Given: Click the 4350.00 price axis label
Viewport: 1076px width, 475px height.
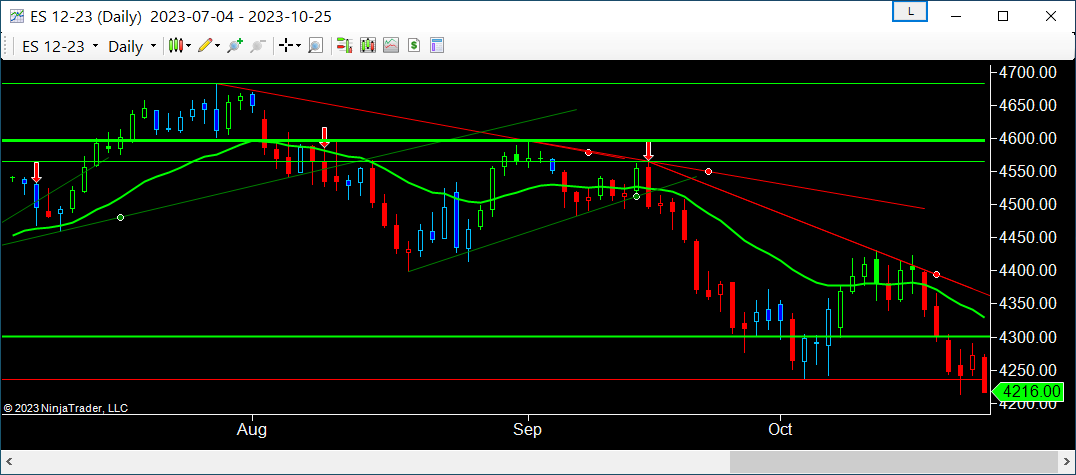Looking at the screenshot, I should tap(1029, 304).
